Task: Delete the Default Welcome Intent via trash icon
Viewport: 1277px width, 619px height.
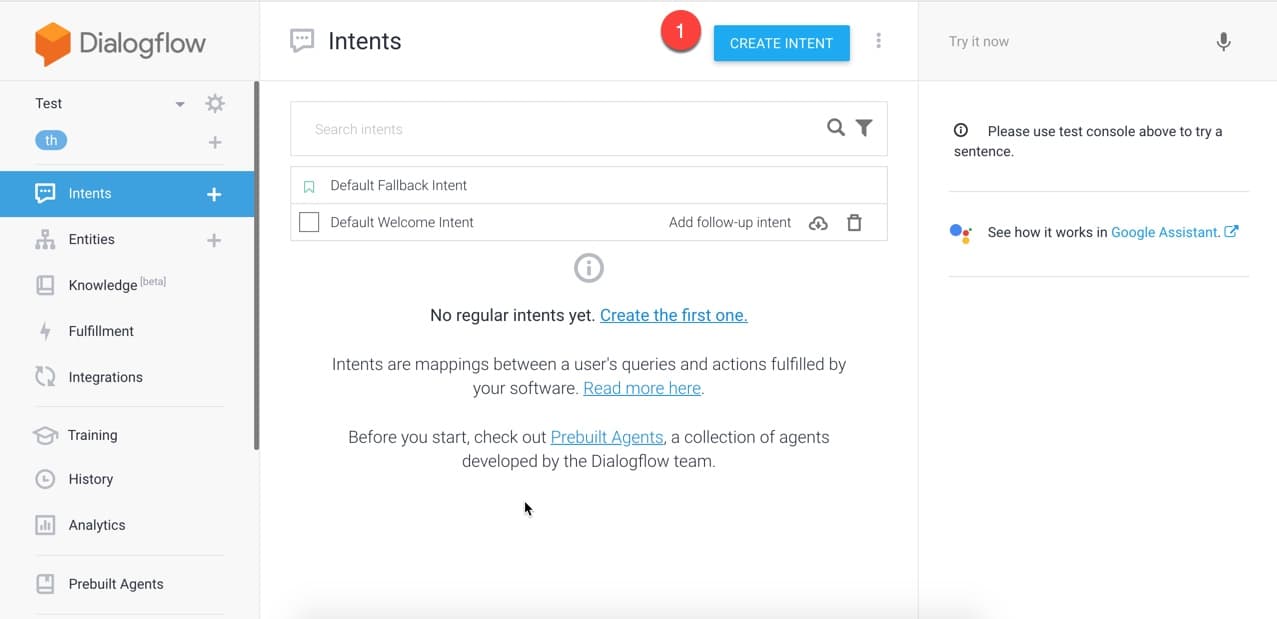Action: [854, 223]
